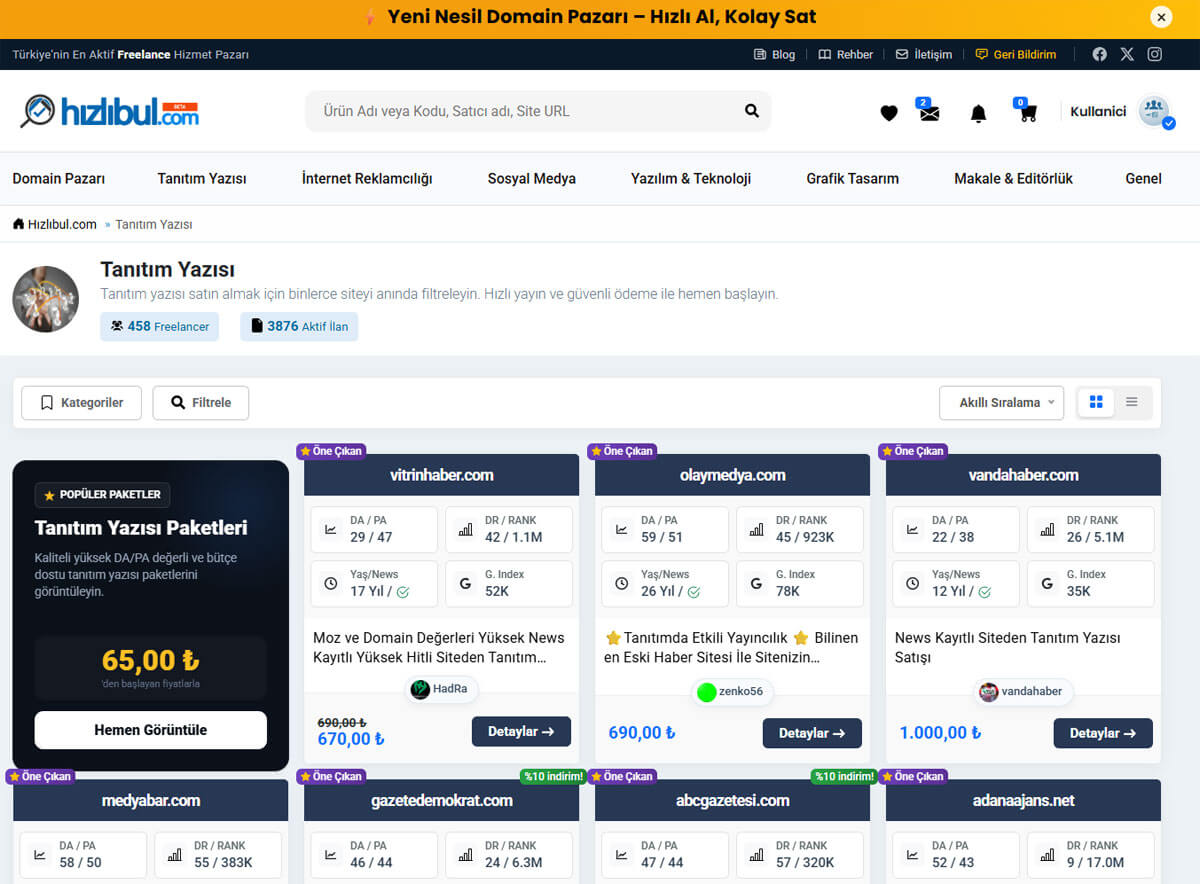Open the Akıllı Sıralama sorting dropdown
Image resolution: width=1200 pixels, height=884 pixels.
point(1001,402)
